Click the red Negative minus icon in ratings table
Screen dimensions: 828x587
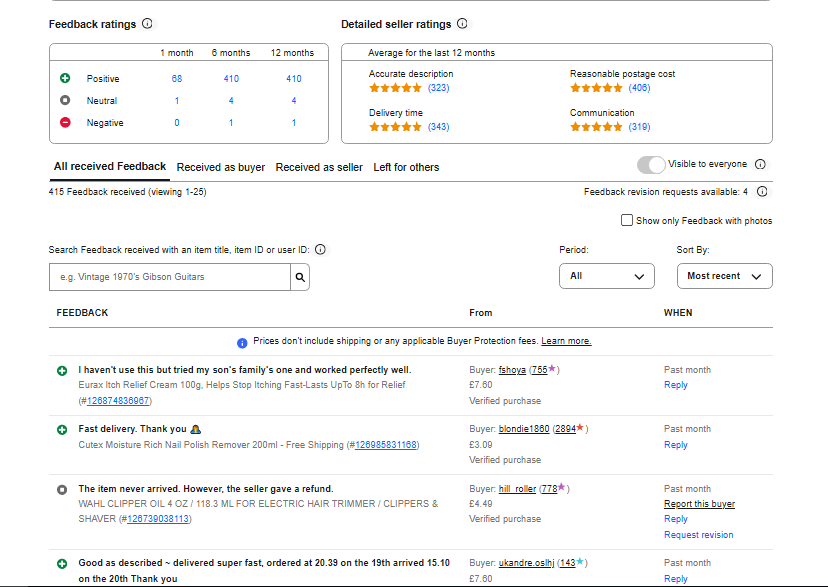(65, 122)
